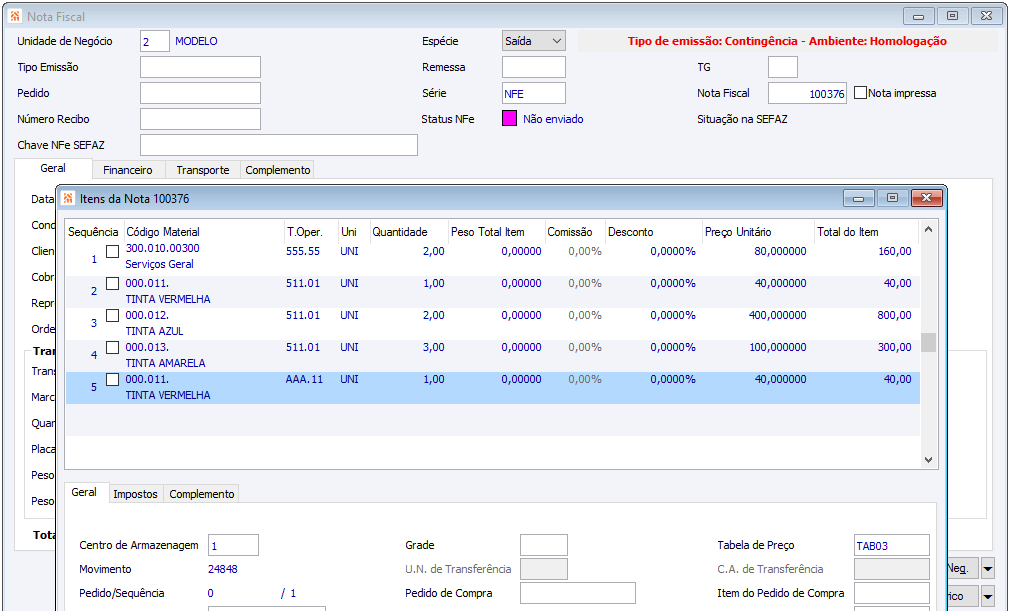Minimize the Nota Fiscal main window
Image resolution: width=1011 pixels, height=611 pixels.
point(919,16)
